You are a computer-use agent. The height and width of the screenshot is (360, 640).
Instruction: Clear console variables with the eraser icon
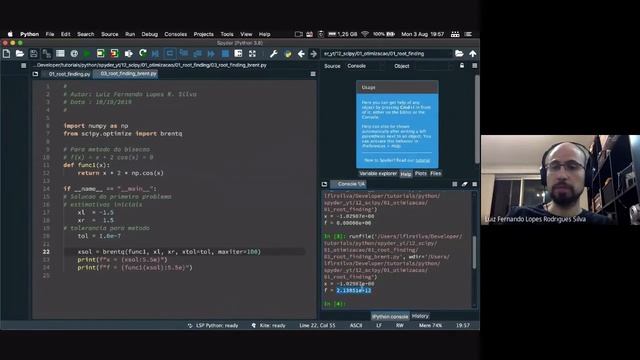point(464,184)
